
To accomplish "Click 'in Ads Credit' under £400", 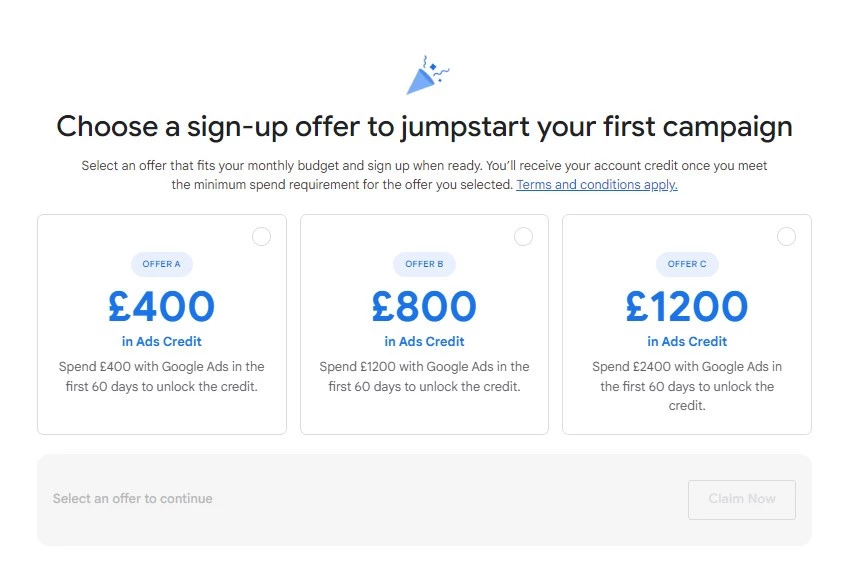I will click(x=161, y=341).
